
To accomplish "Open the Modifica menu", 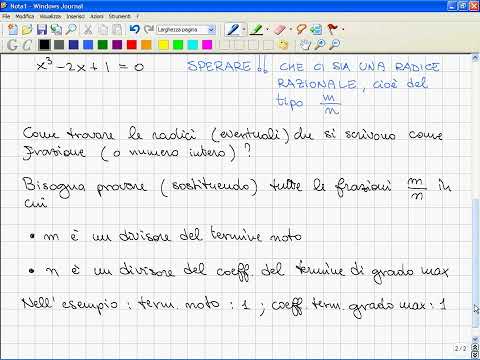I will tap(25, 16).
